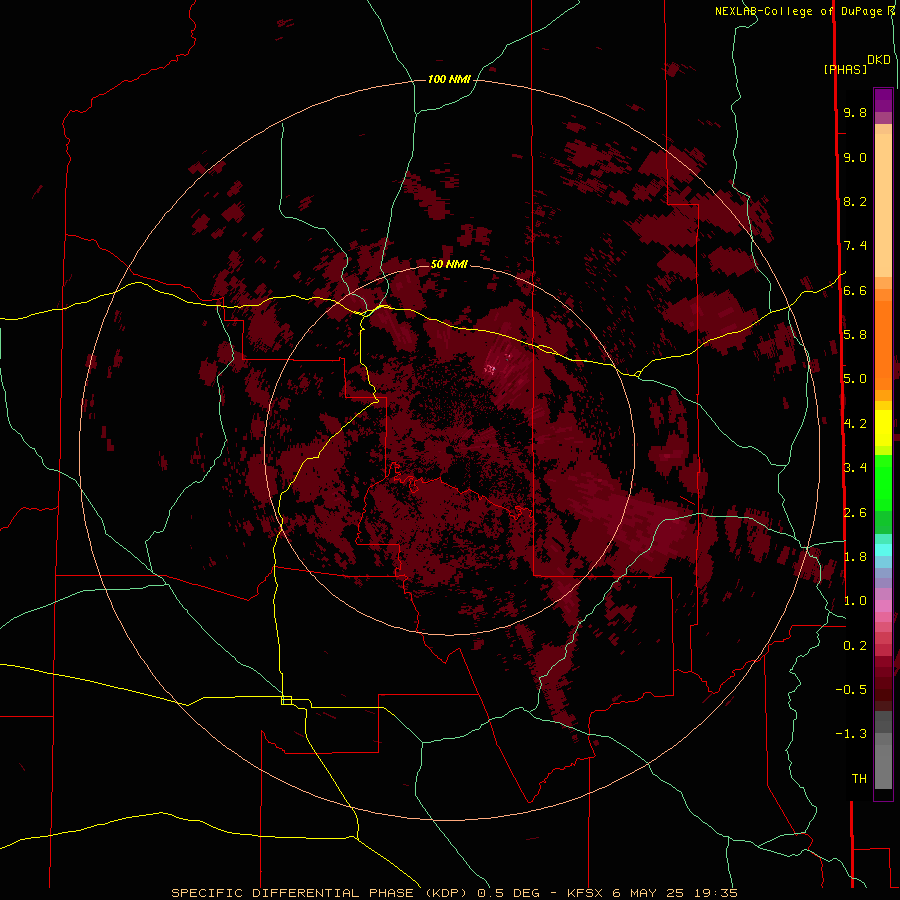Click the yellow square highway junction marker
The image size is (900, 900).
(286, 700)
